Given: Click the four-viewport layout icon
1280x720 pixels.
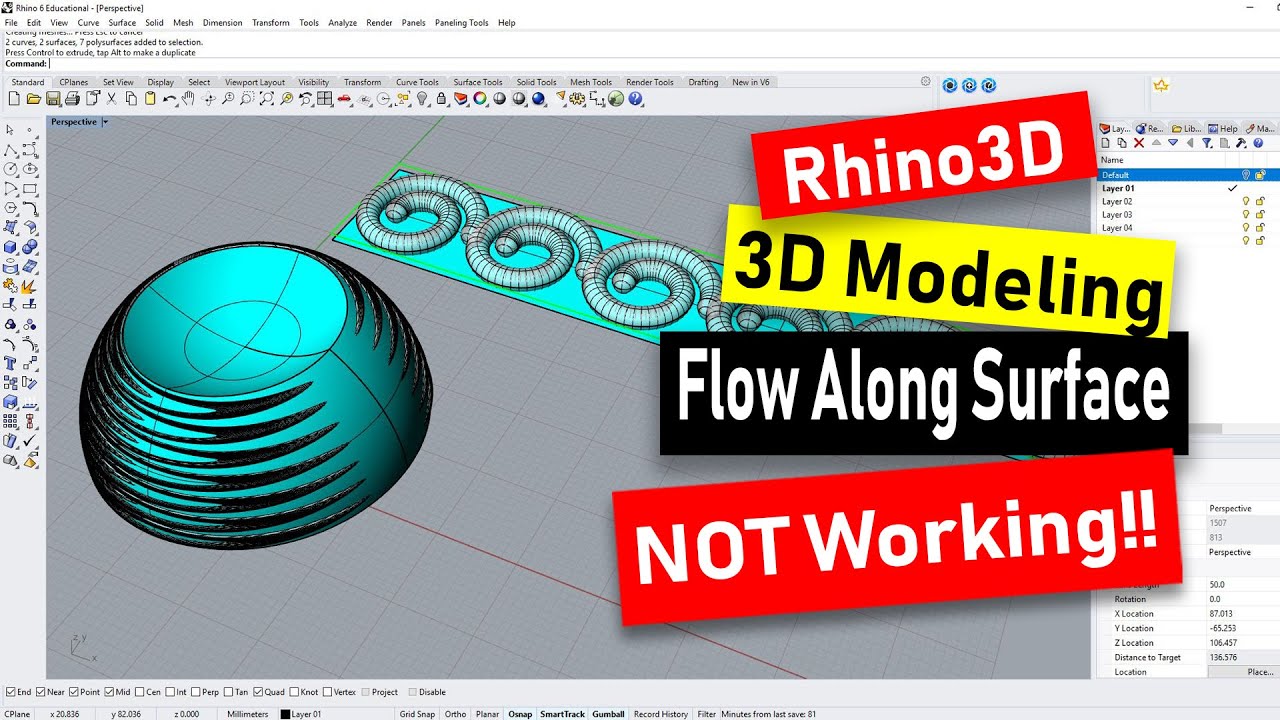Looking at the screenshot, I should pos(324,99).
